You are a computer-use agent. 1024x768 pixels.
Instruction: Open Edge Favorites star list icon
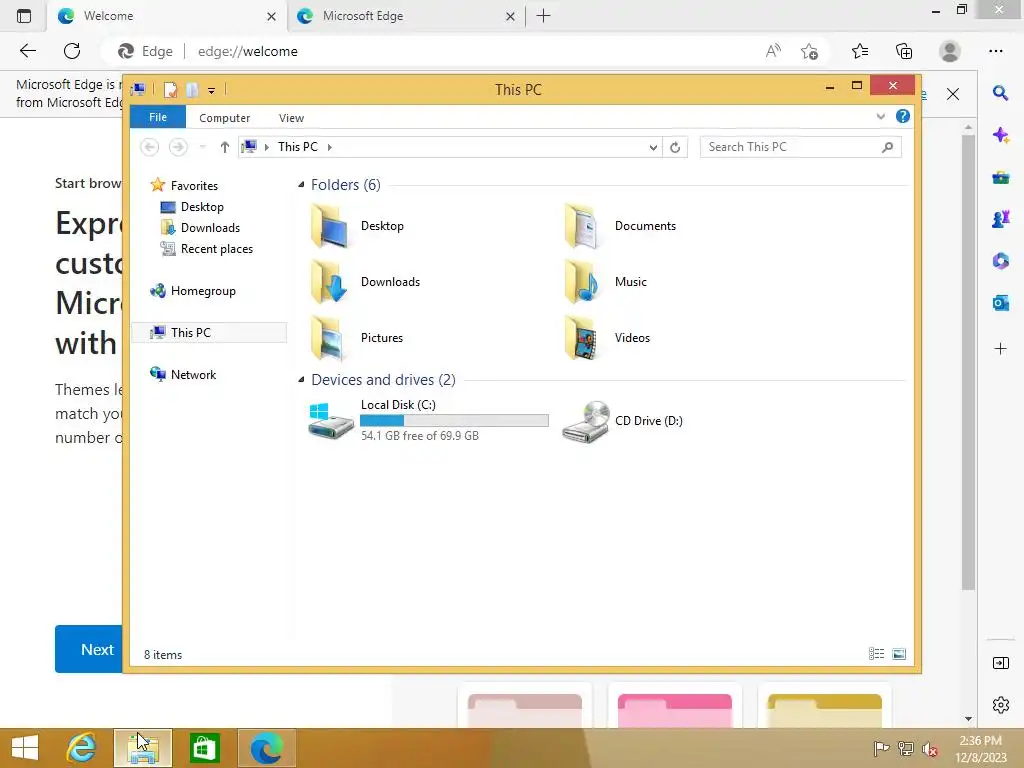pyautogui.click(x=860, y=51)
